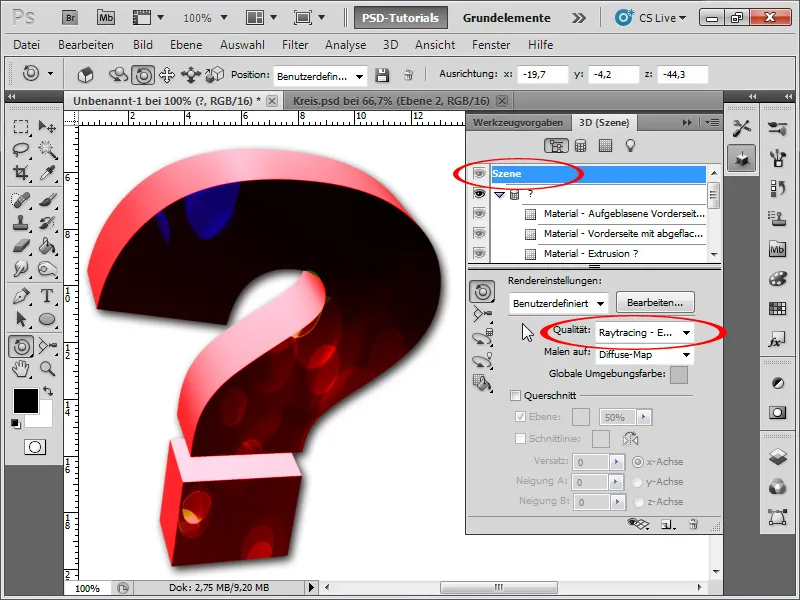Click the Bearbeiten... render settings button

coord(655,303)
